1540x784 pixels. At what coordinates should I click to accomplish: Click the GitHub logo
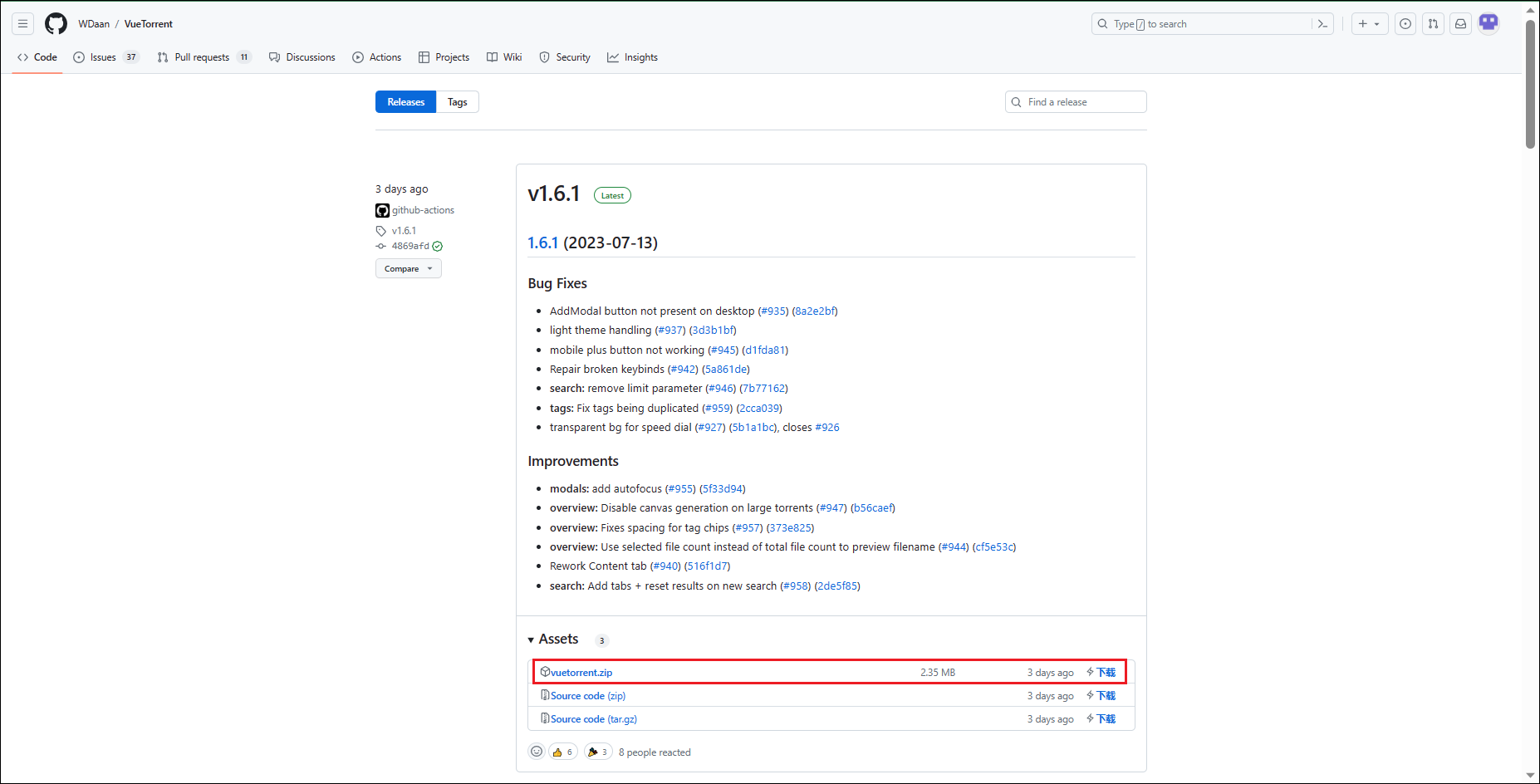click(56, 24)
